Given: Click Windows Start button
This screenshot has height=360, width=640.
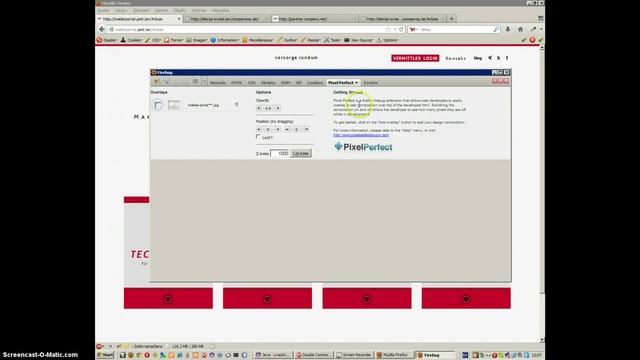Looking at the screenshot, I should (106, 355).
